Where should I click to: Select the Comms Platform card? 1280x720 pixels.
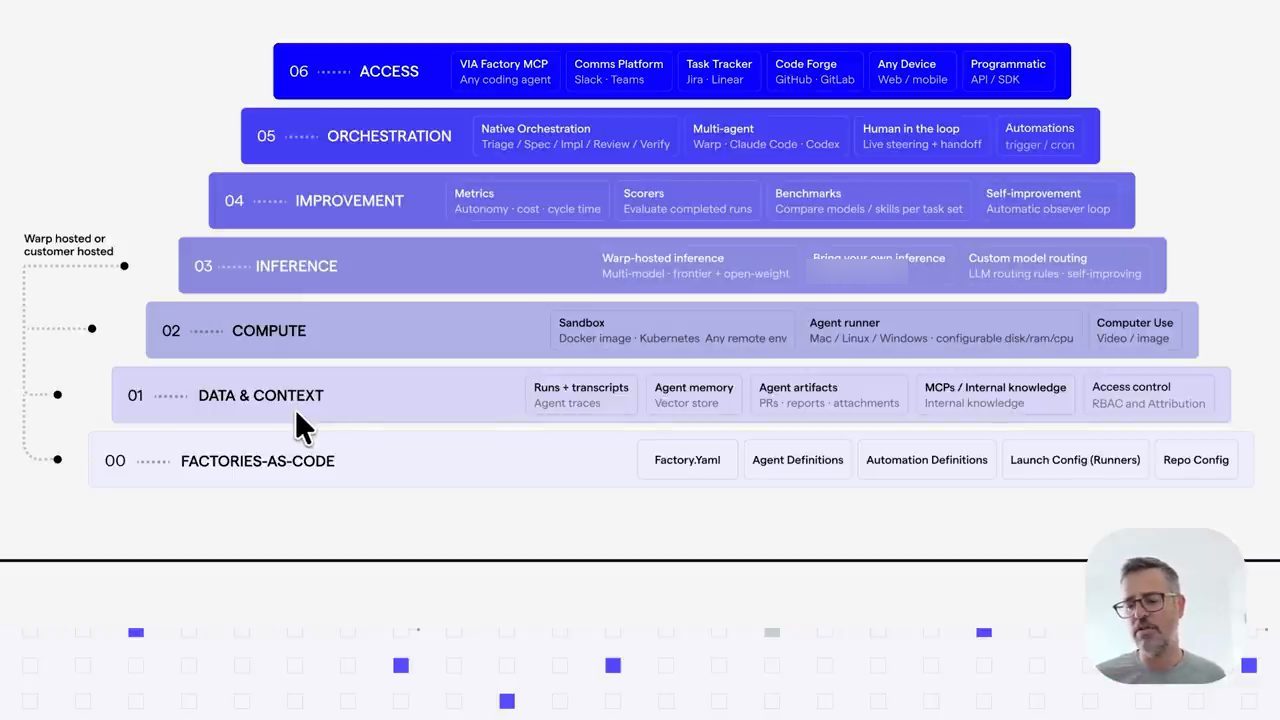click(619, 71)
